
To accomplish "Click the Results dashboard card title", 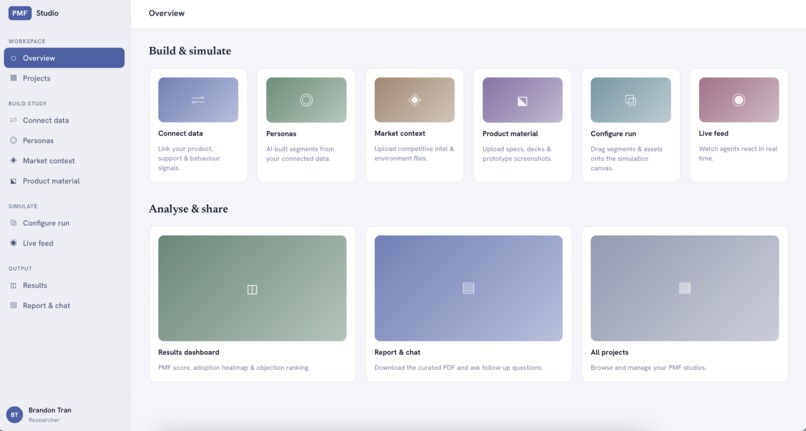I will pos(189,352).
